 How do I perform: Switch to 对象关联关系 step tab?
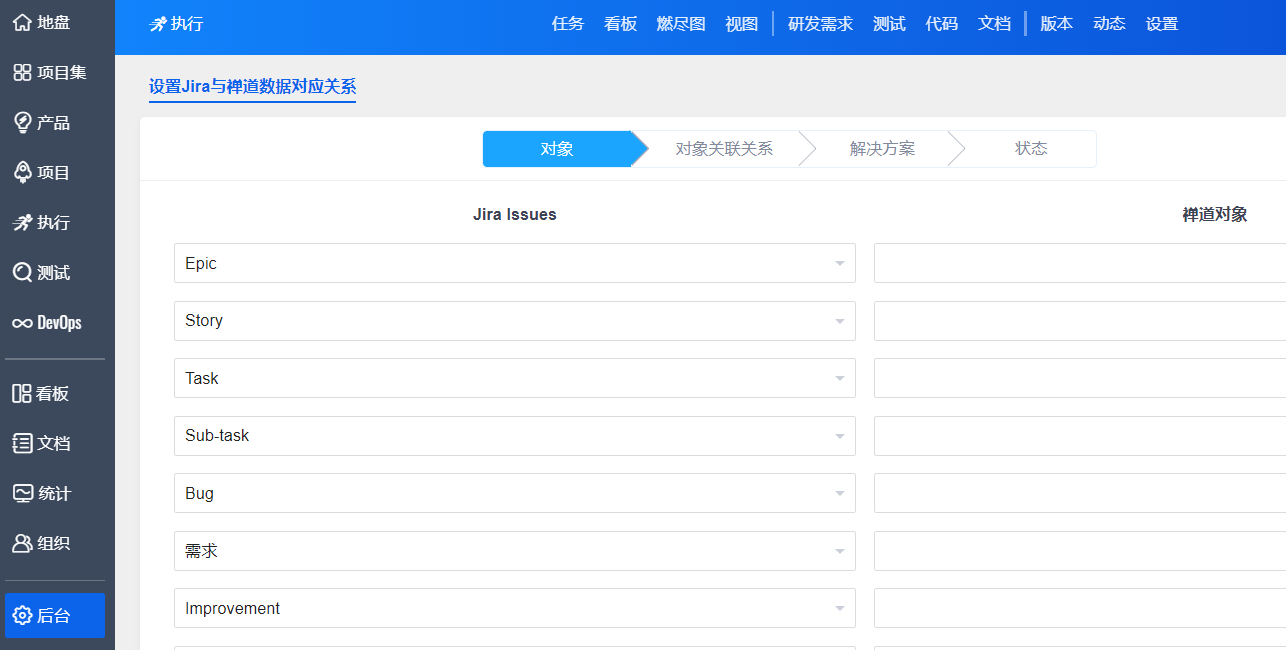pos(724,149)
